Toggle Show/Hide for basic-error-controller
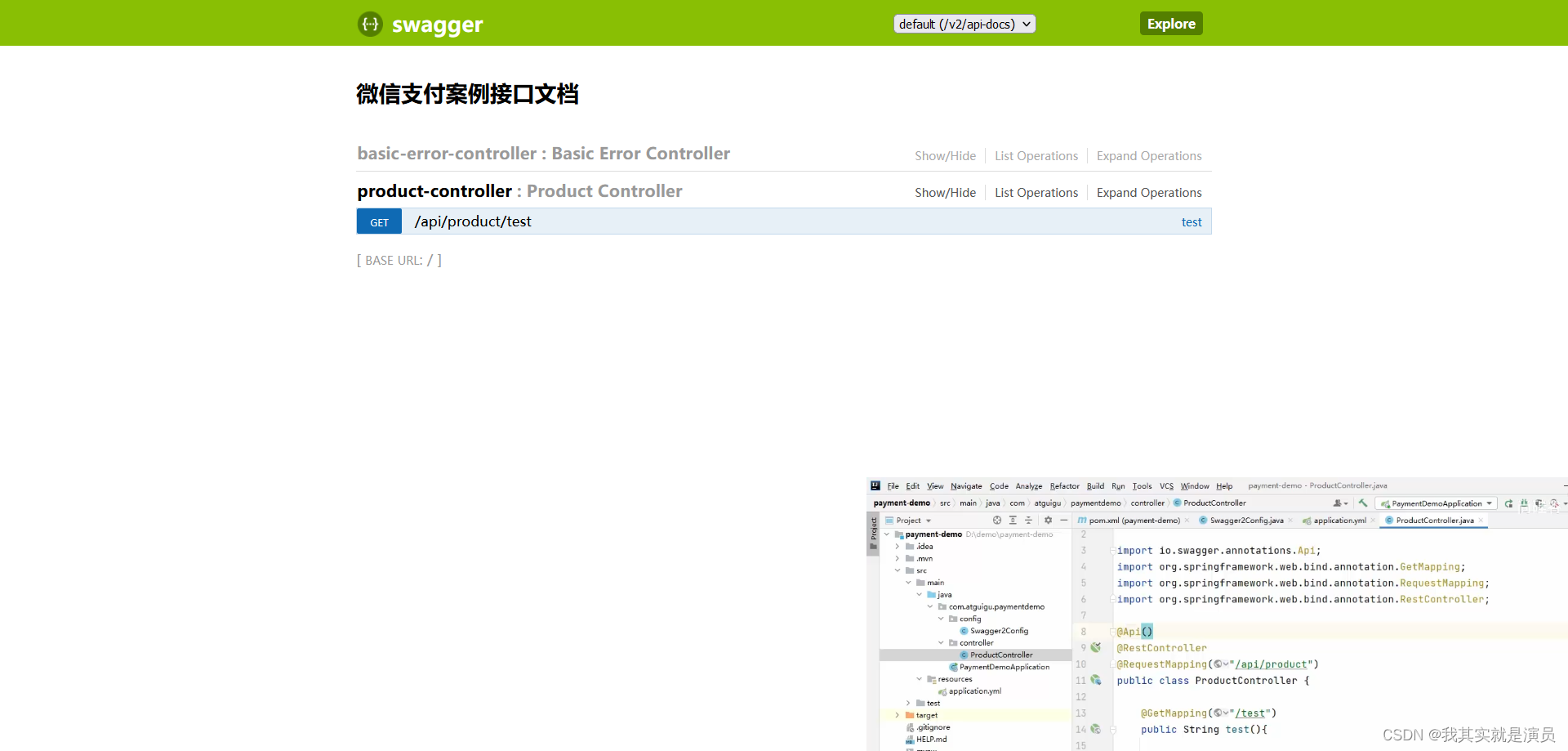 945,156
